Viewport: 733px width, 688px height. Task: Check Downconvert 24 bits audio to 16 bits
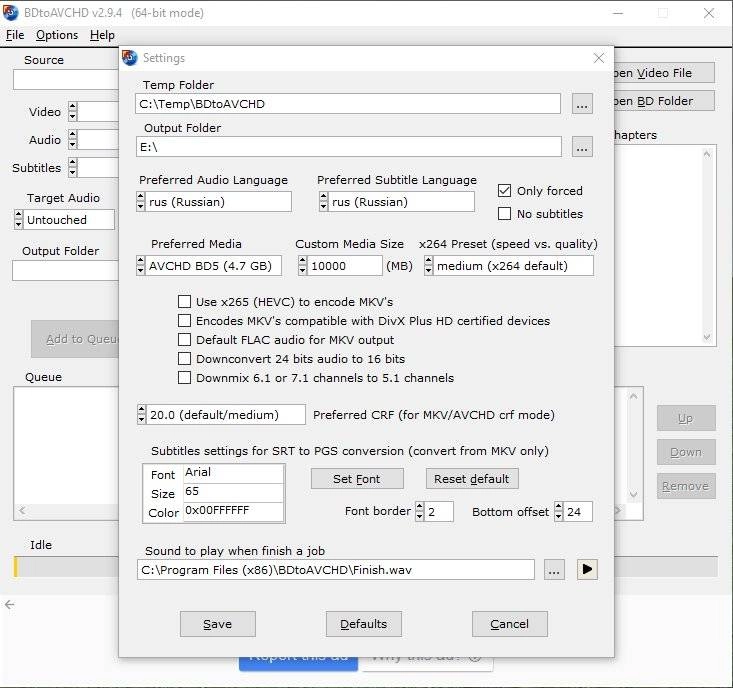point(185,359)
